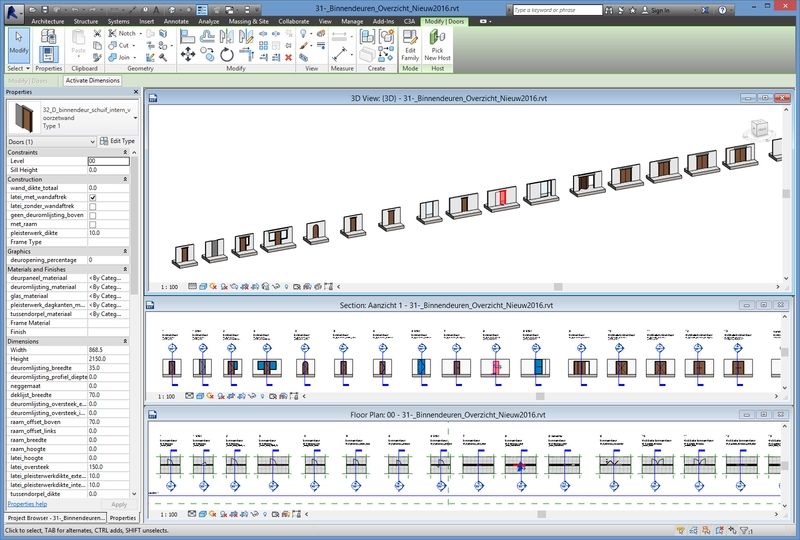Image resolution: width=800 pixels, height=540 pixels.
Task: Uncheck the latei_met_wandaftrek checkbox
Action: [x=92, y=197]
